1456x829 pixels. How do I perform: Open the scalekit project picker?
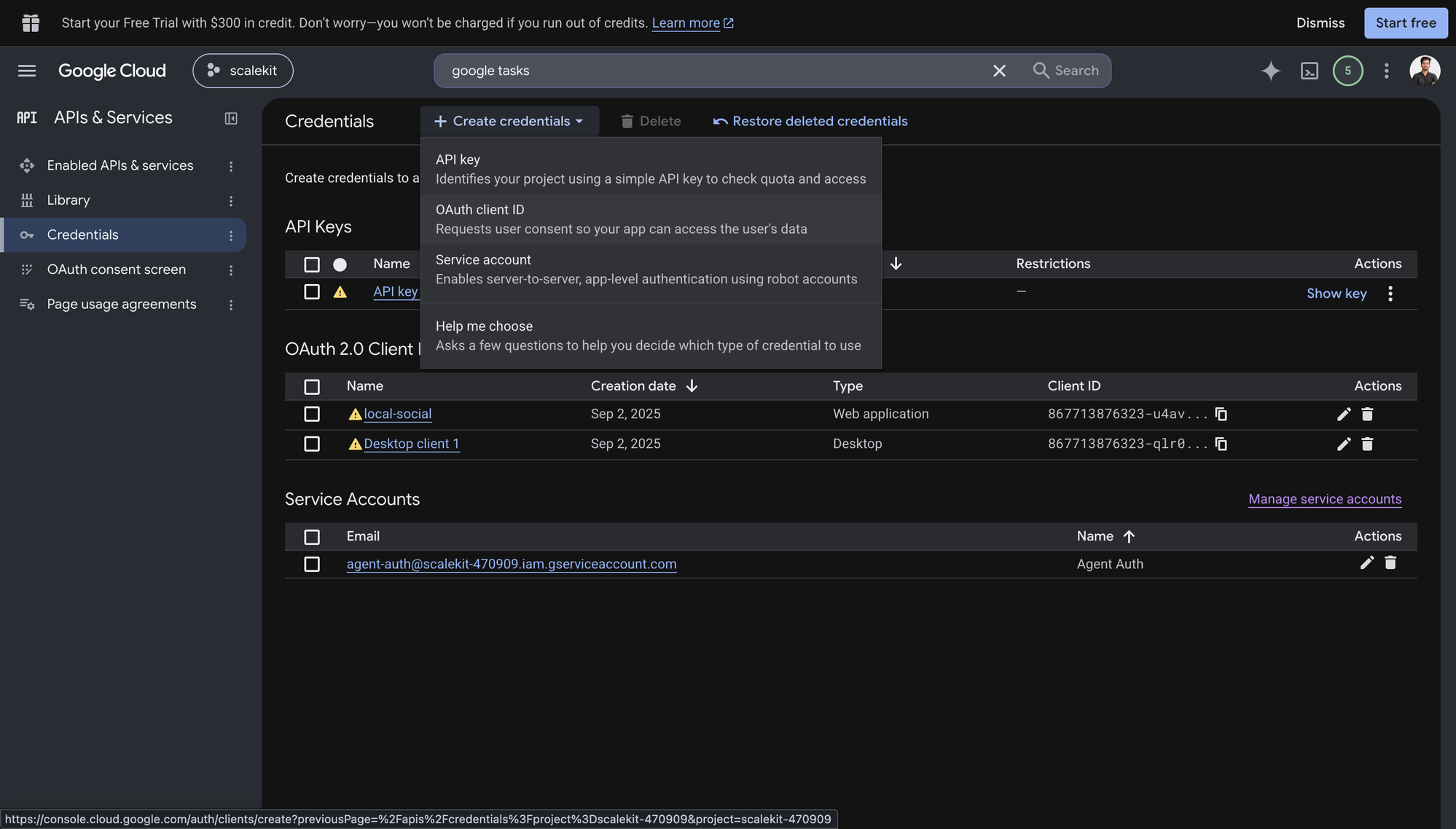[x=243, y=71]
